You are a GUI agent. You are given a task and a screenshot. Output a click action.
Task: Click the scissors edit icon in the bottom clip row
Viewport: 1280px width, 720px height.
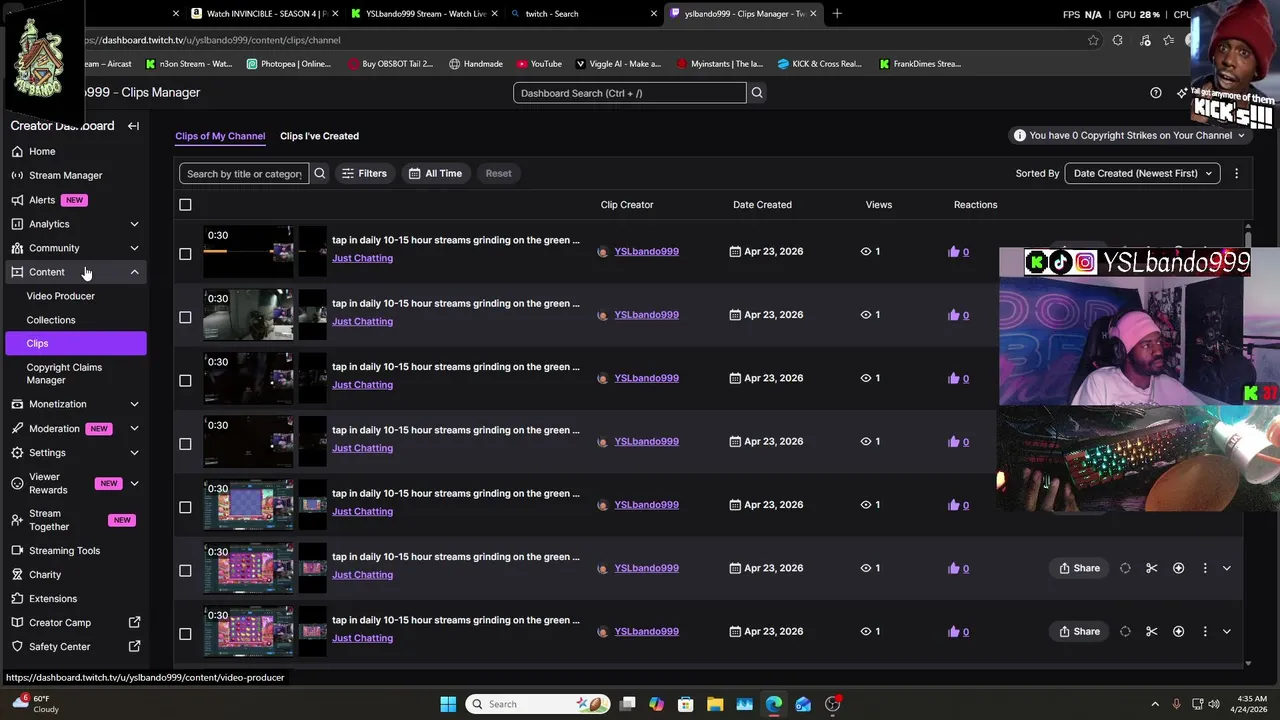point(1152,632)
